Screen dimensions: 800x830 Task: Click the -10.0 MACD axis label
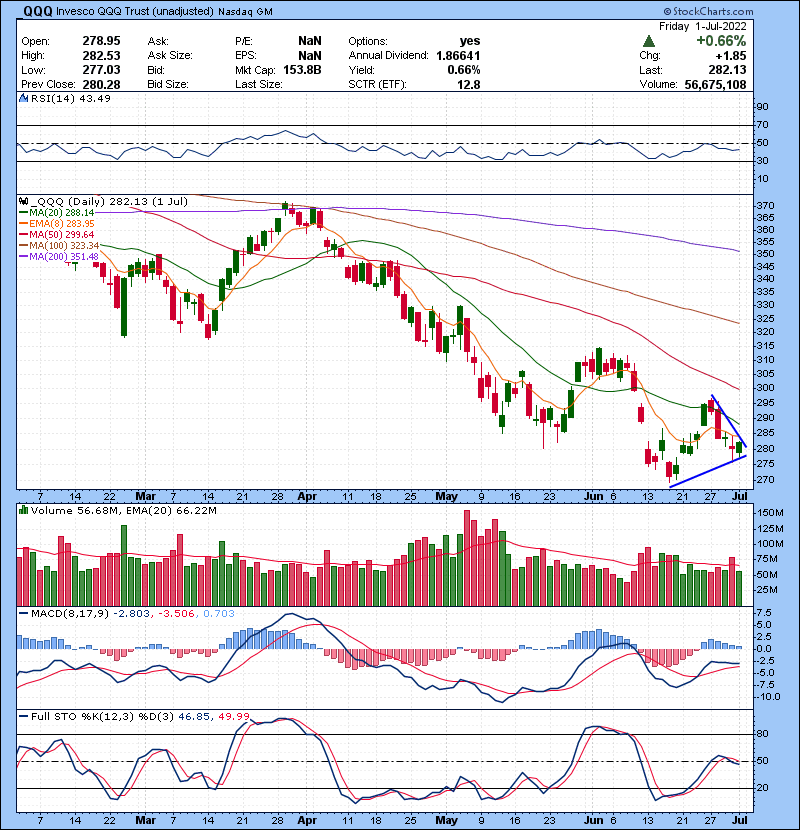click(769, 697)
